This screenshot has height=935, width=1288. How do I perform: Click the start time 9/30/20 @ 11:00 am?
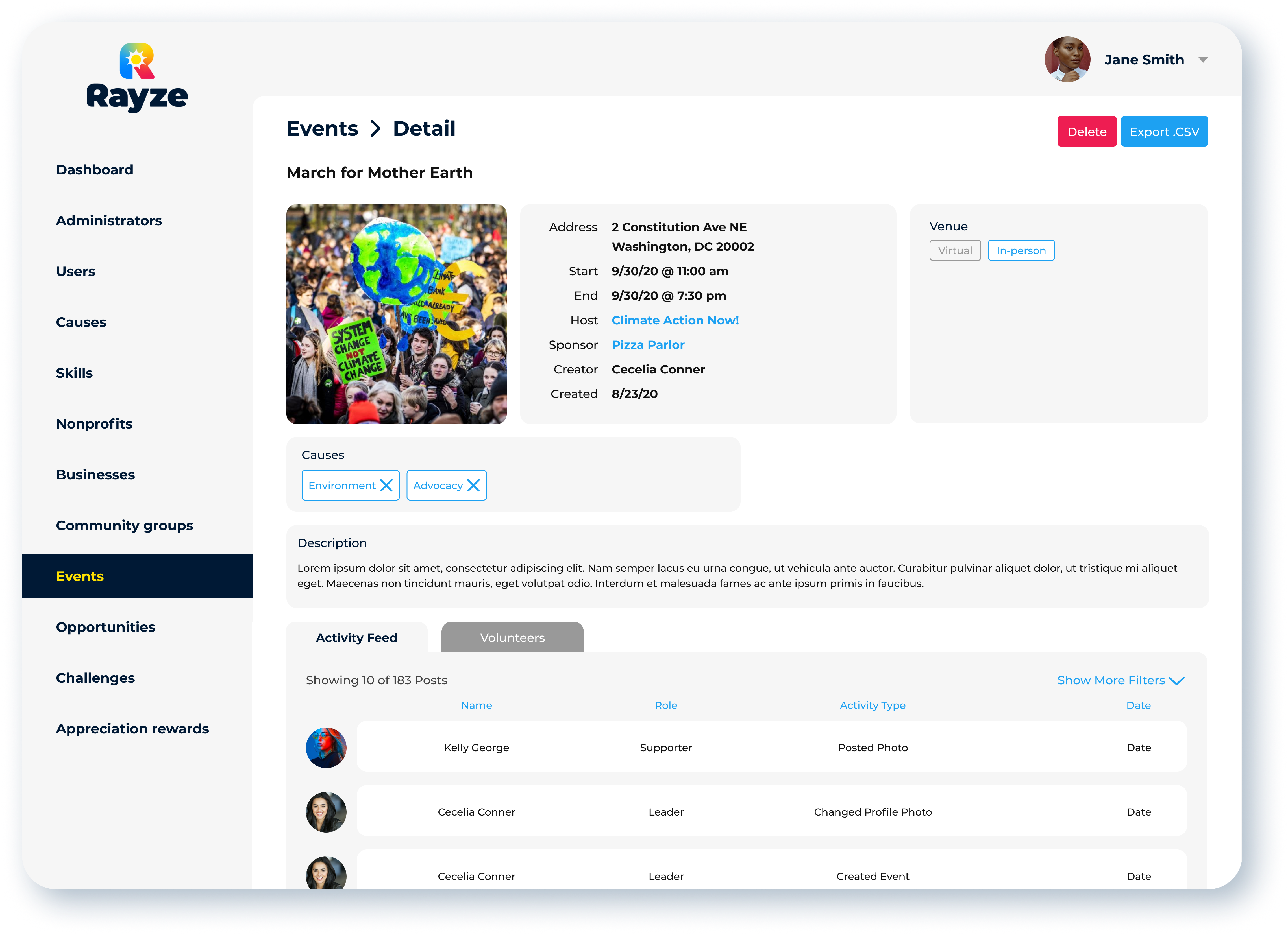670,271
